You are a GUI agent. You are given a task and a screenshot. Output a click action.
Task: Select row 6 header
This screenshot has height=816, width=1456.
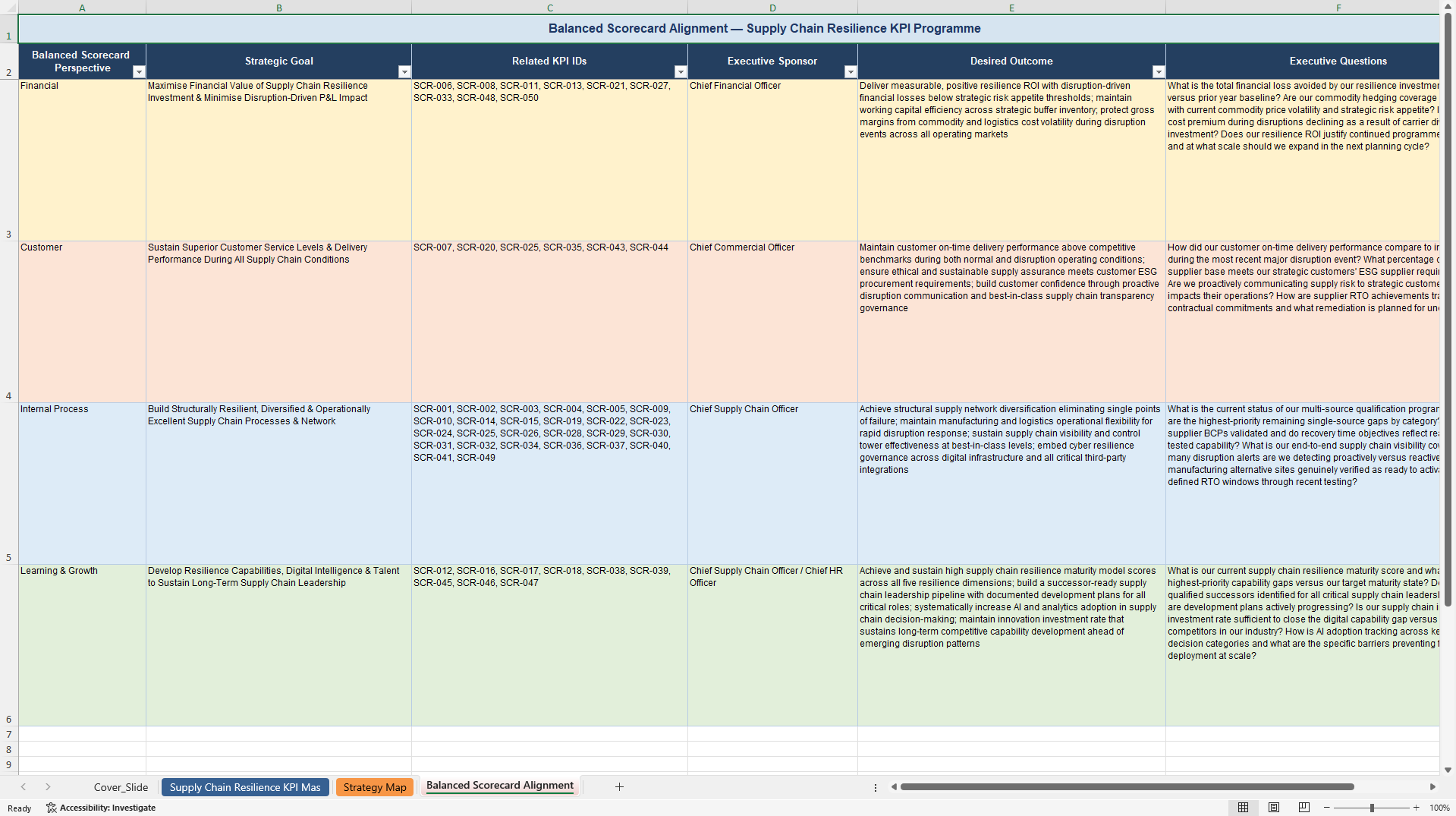(9, 645)
